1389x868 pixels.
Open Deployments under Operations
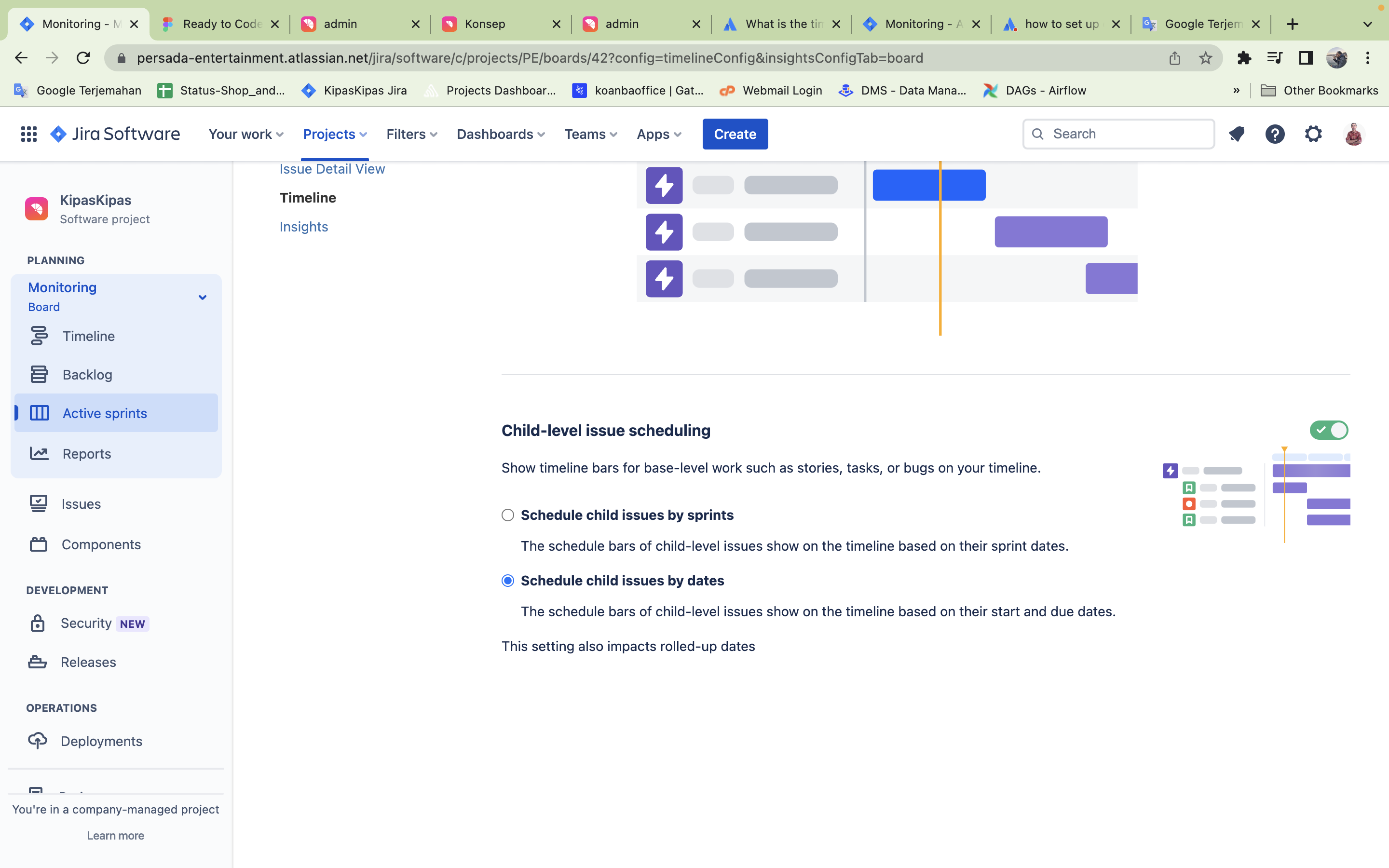point(101,741)
